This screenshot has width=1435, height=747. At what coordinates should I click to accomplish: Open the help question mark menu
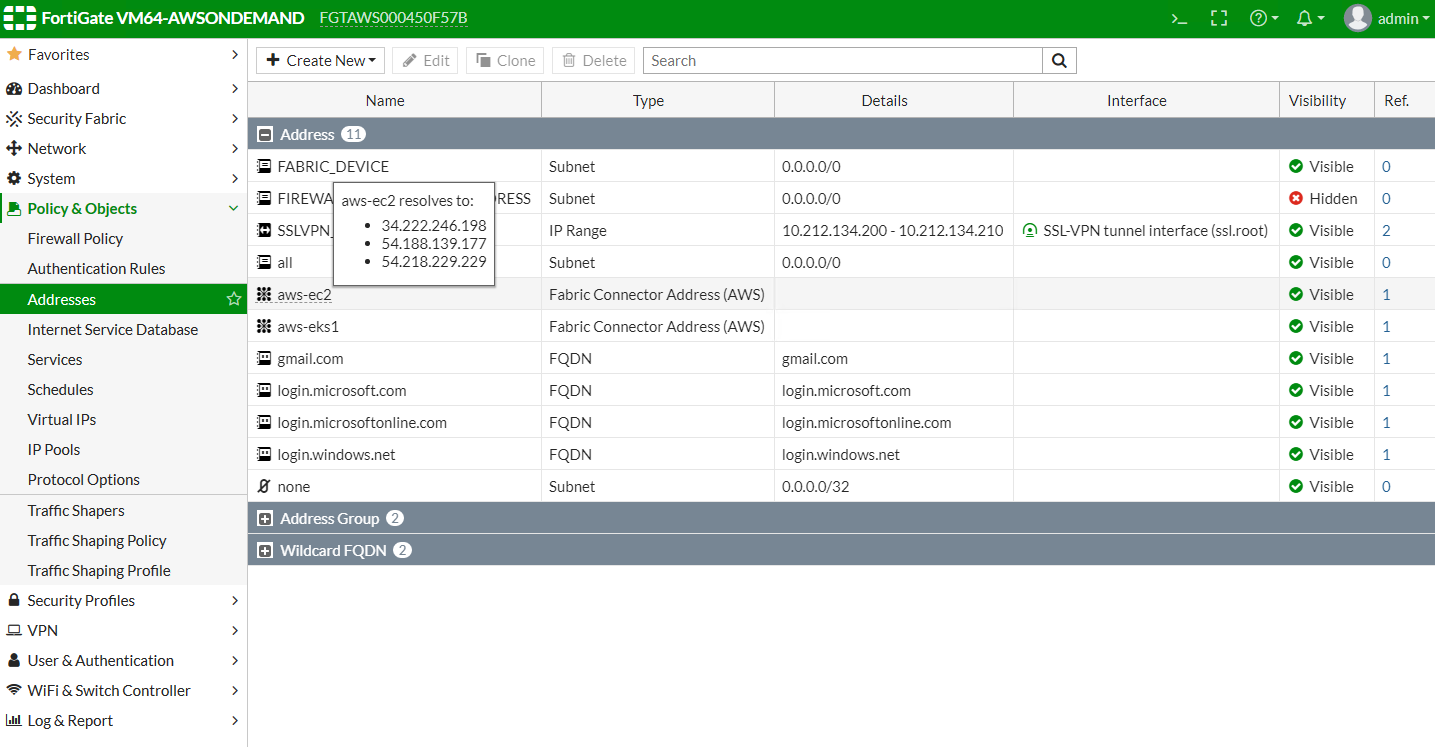pos(1263,18)
